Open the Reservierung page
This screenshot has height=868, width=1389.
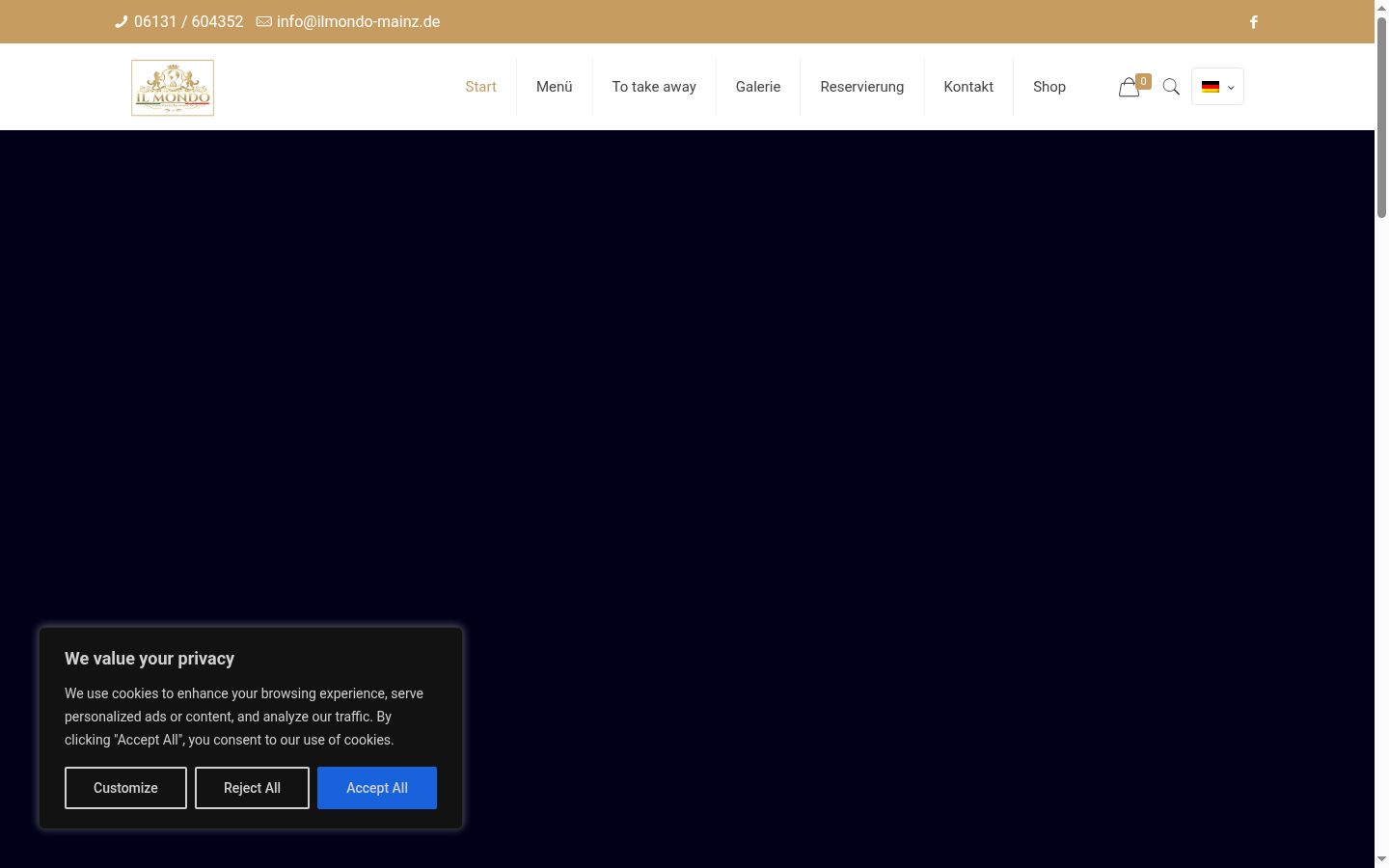(862, 87)
